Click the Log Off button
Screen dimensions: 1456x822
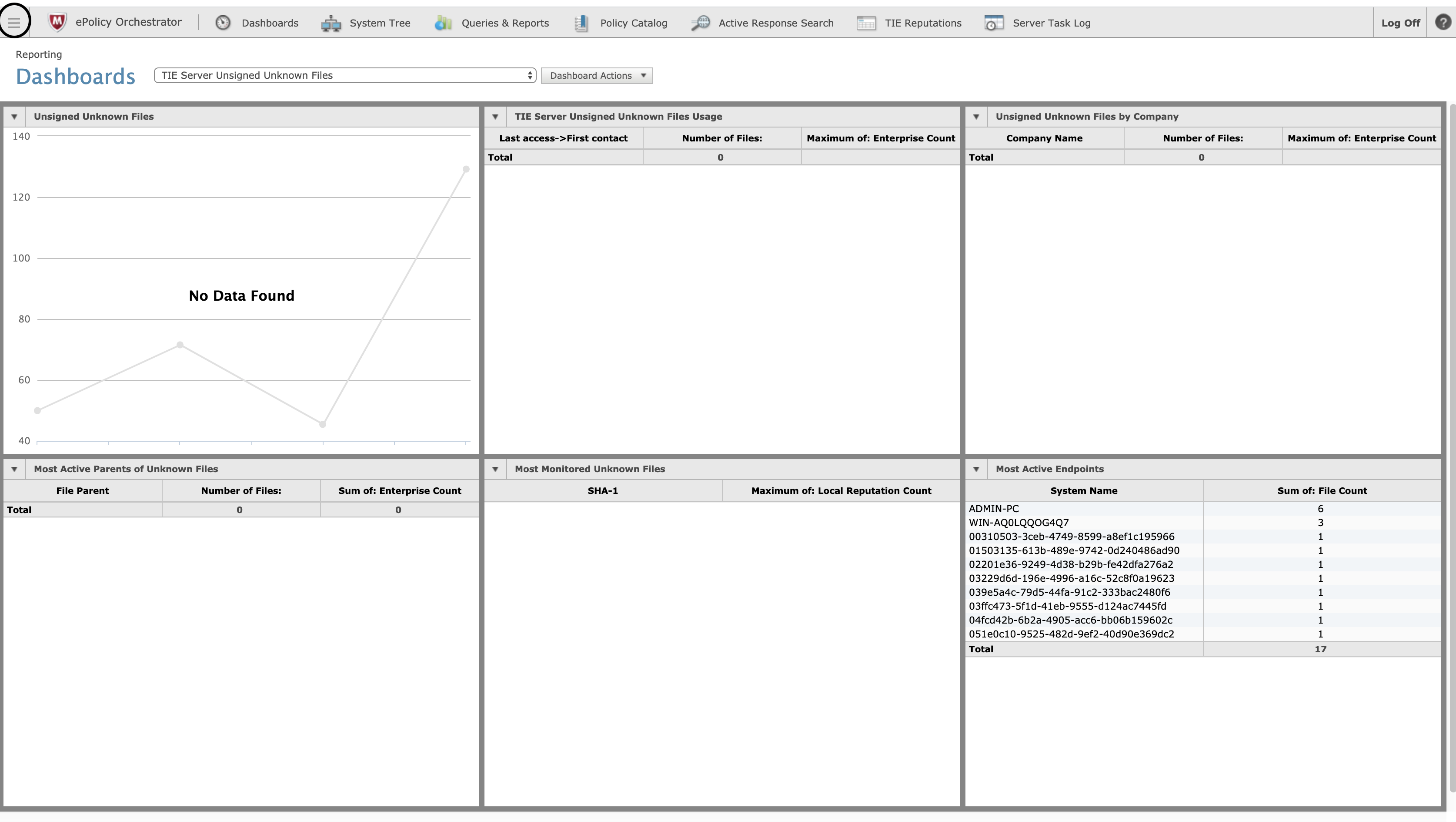coord(1400,23)
